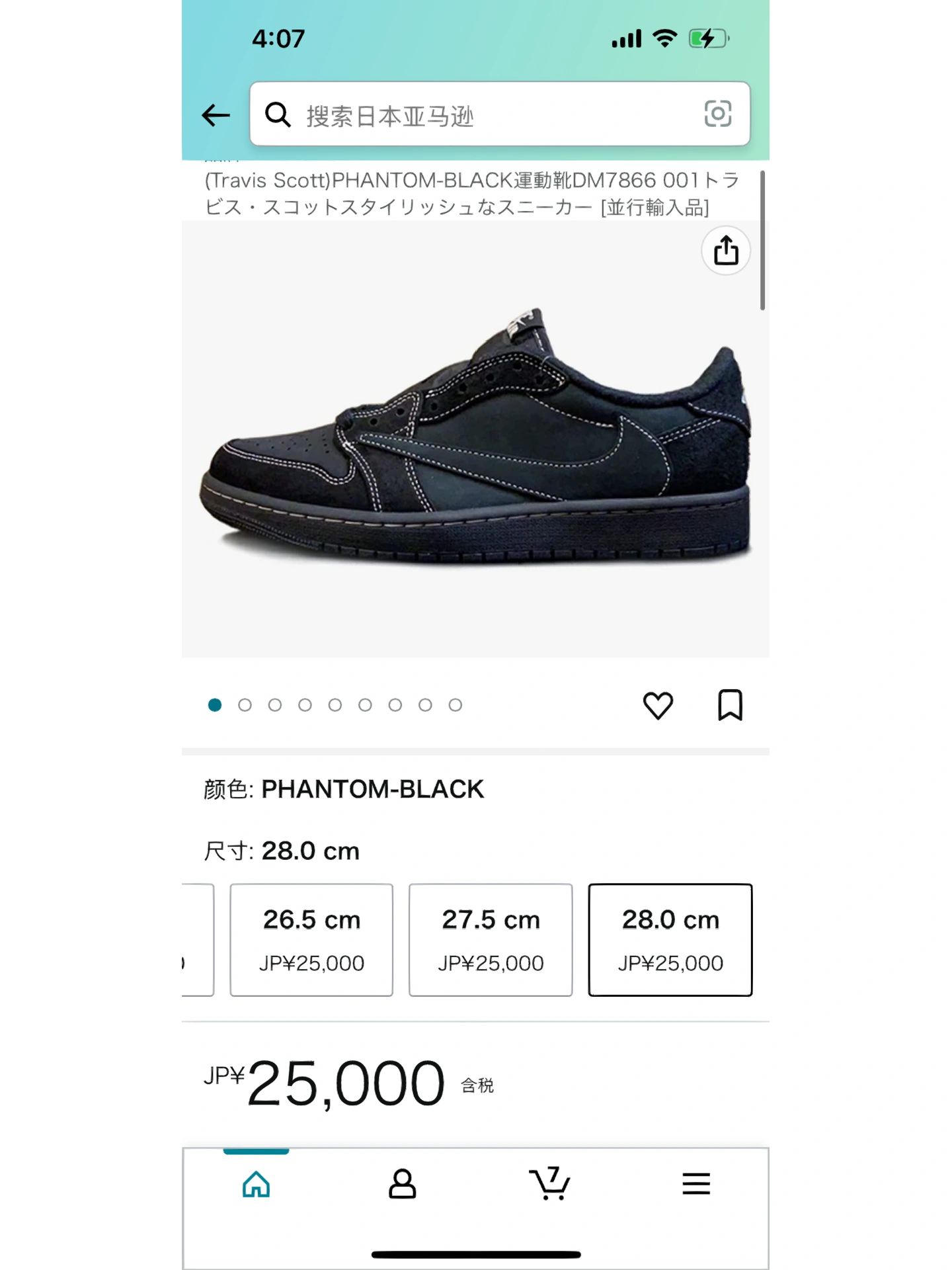Viewport: 952px width, 1270px height.
Task: Open the hamburger menu tab
Action: [x=696, y=1183]
